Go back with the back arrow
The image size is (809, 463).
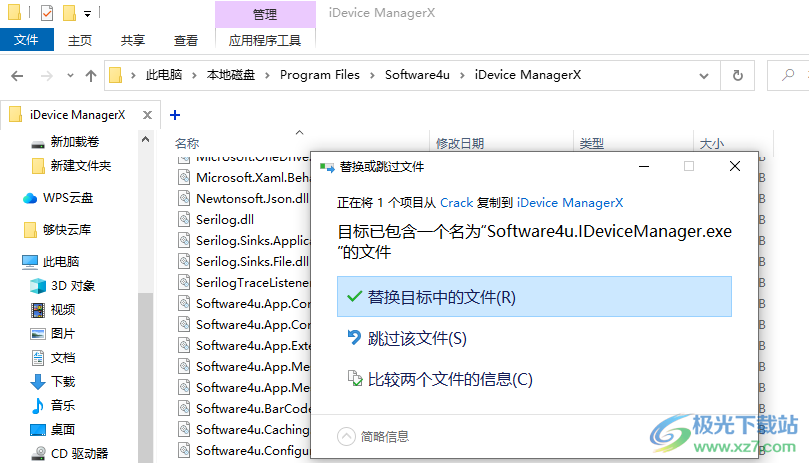tap(17, 76)
